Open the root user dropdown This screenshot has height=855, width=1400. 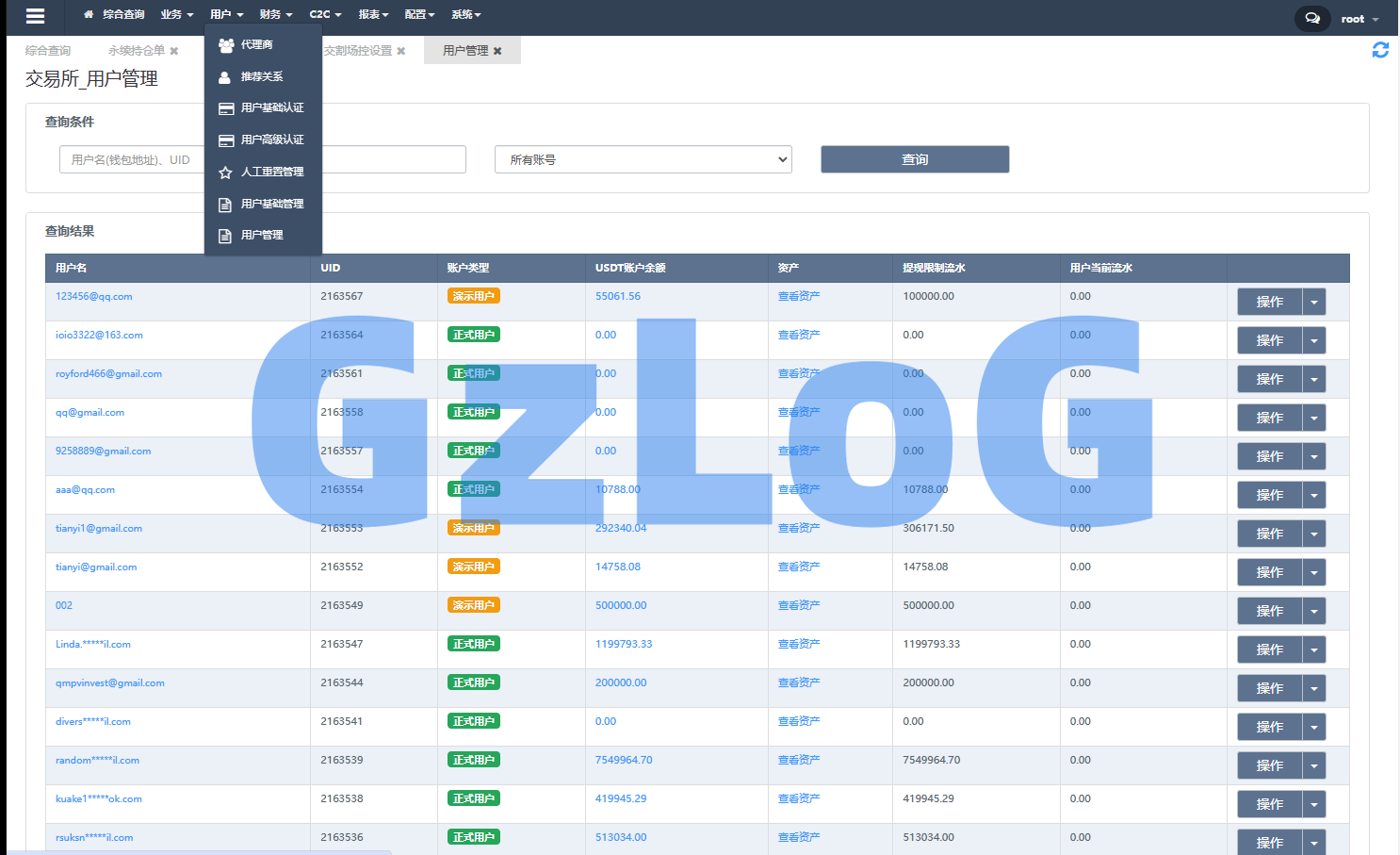1359,19
